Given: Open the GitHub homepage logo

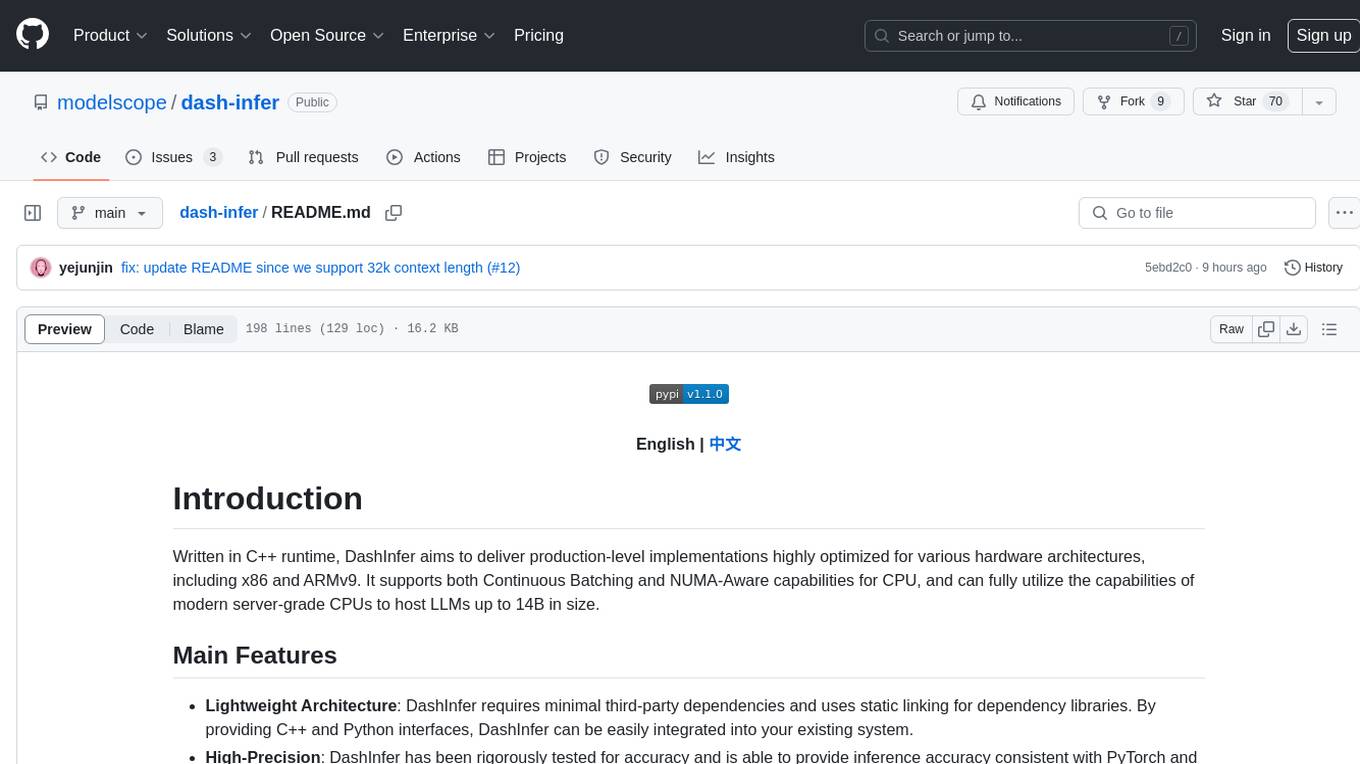Looking at the screenshot, I should [x=33, y=35].
